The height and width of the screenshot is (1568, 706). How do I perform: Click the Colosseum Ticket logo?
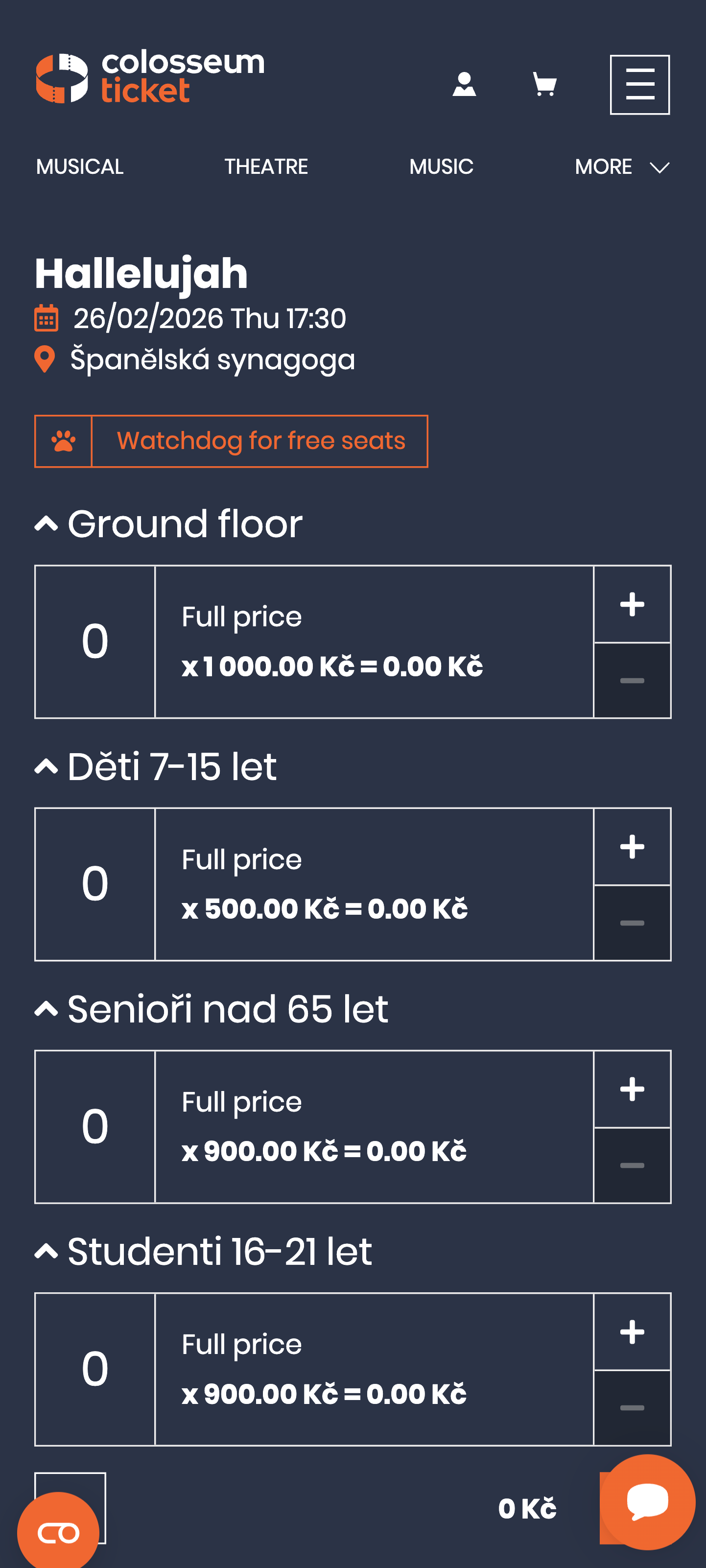click(150, 78)
